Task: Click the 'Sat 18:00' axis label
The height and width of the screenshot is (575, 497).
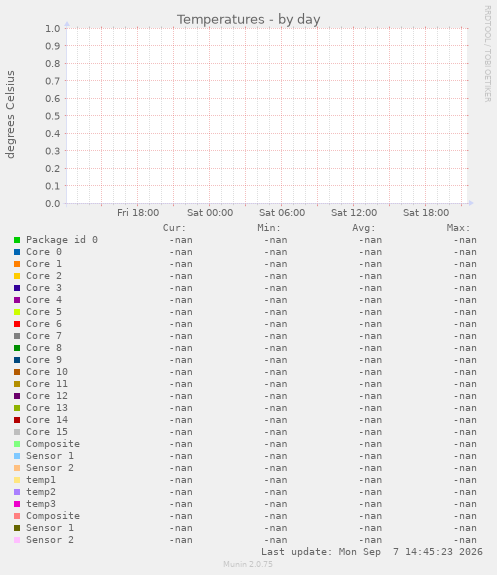Action: pyautogui.click(x=426, y=213)
